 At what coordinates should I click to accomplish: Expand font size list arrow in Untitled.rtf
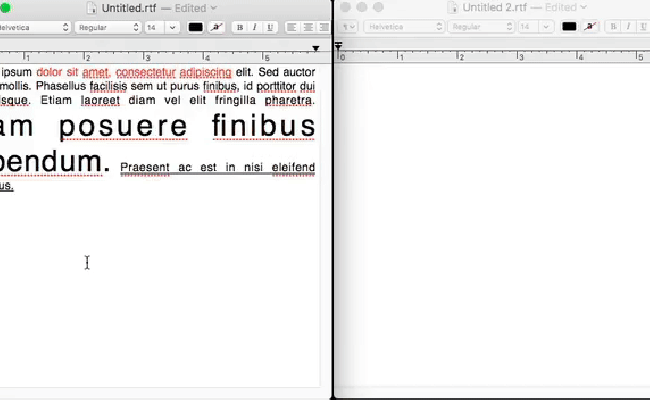[172, 27]
